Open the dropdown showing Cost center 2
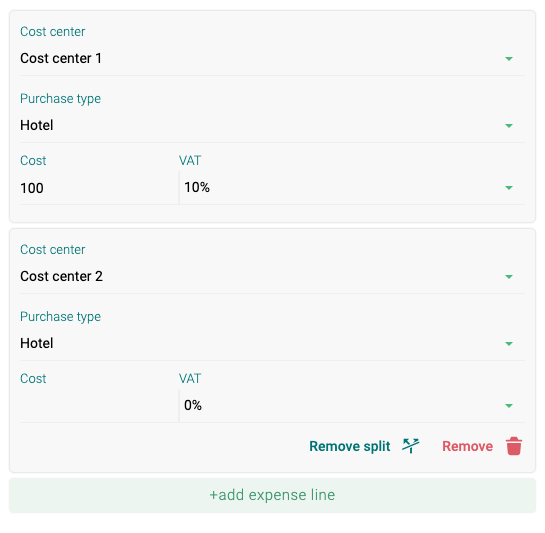This screenshot has width=545, height=533. (272, 276)
